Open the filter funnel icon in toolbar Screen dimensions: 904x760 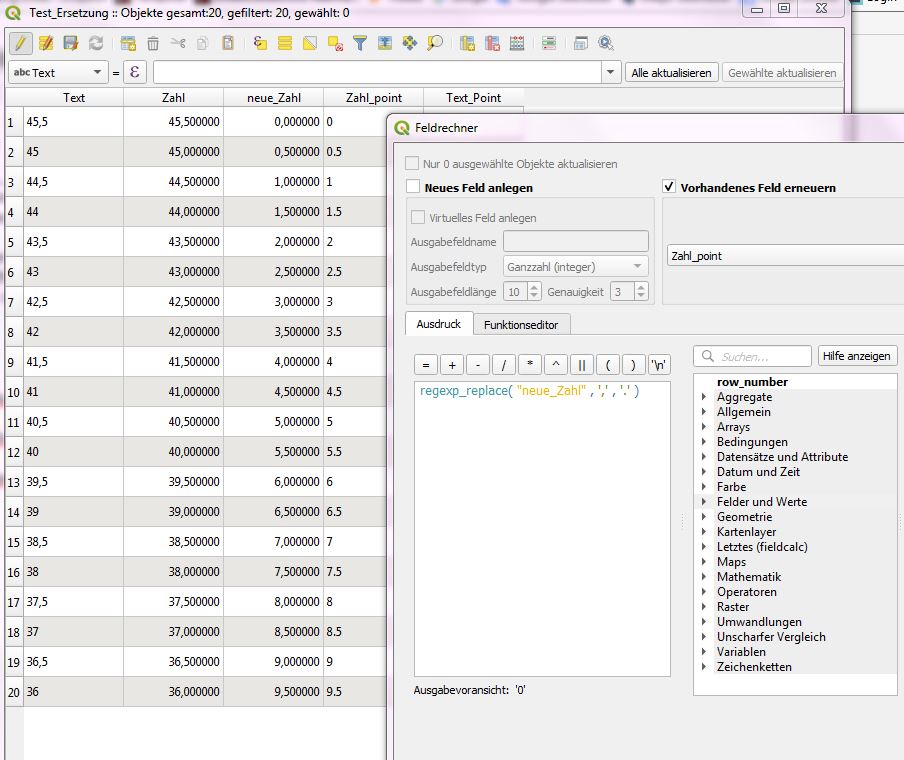coord(361,43)
